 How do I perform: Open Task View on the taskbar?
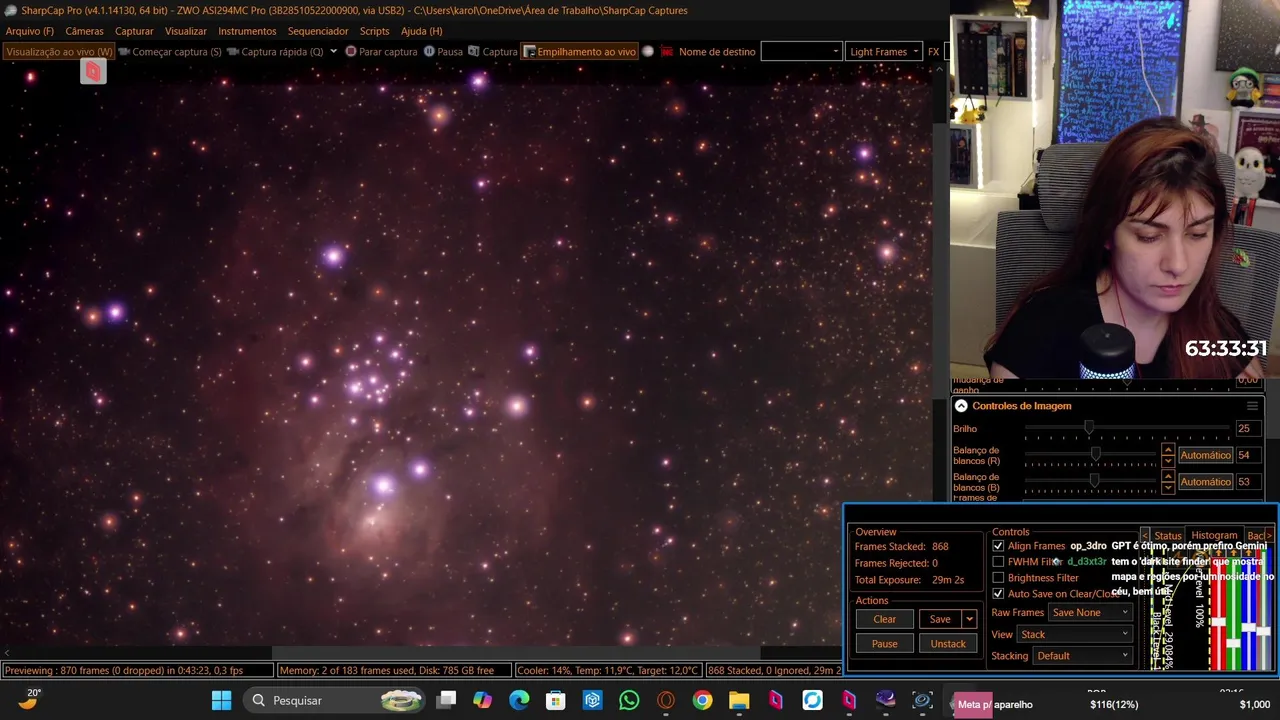coord(446,700)
